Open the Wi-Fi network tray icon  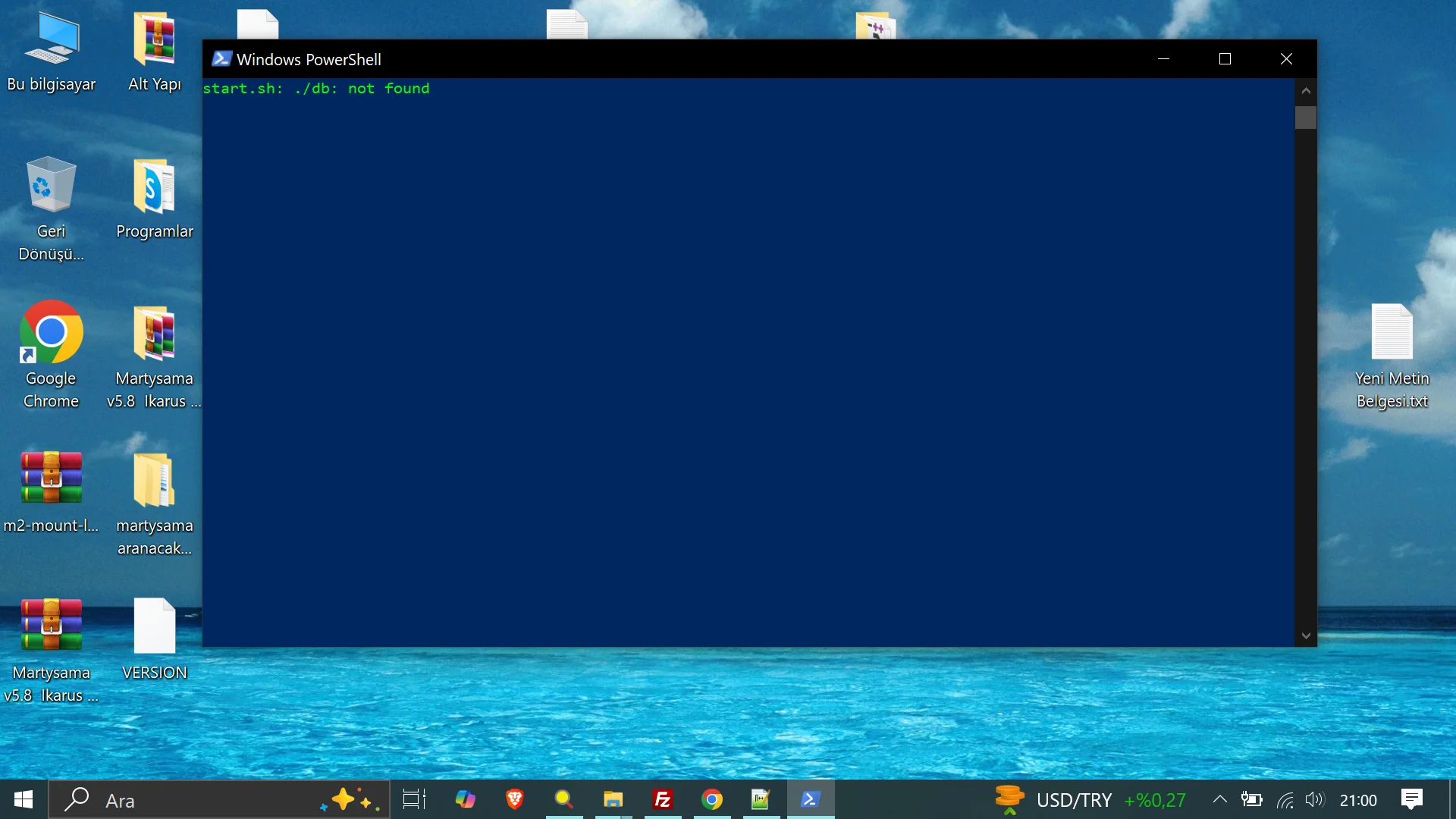pos(1285,799)
